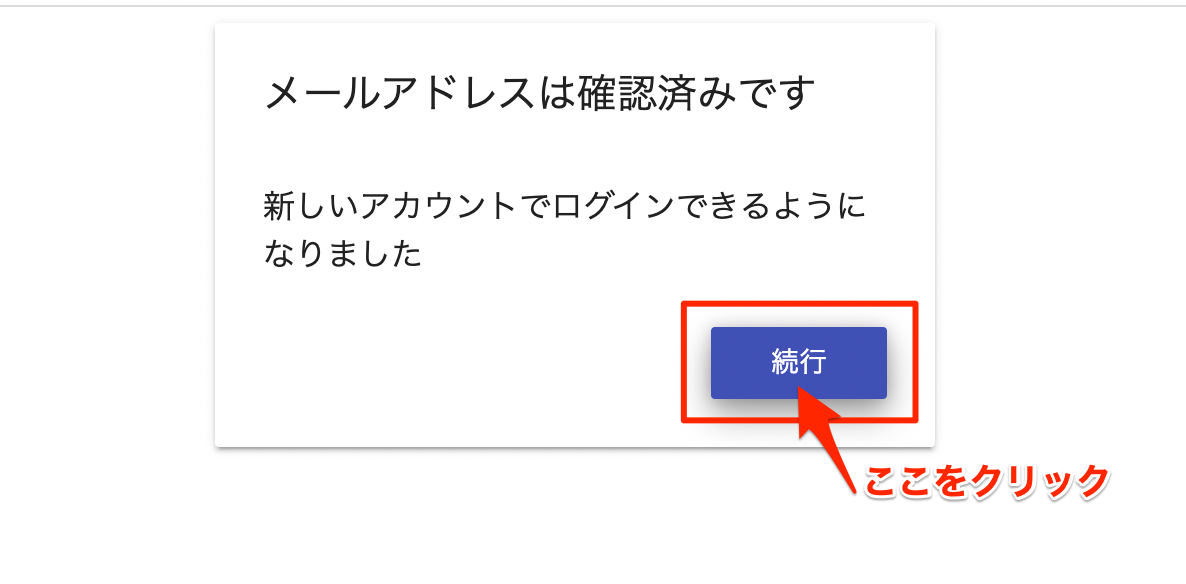Image resolution: width=1186 pixels, height=584 pixels.
Task: Click the blank dialog area left of 続行
Action: coord(454,363)
